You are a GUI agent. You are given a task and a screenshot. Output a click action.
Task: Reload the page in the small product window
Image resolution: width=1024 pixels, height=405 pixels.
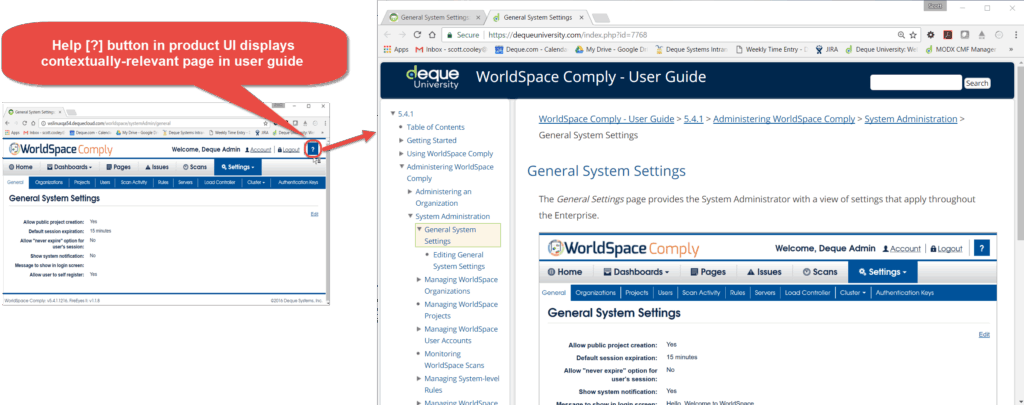[24, 123]
